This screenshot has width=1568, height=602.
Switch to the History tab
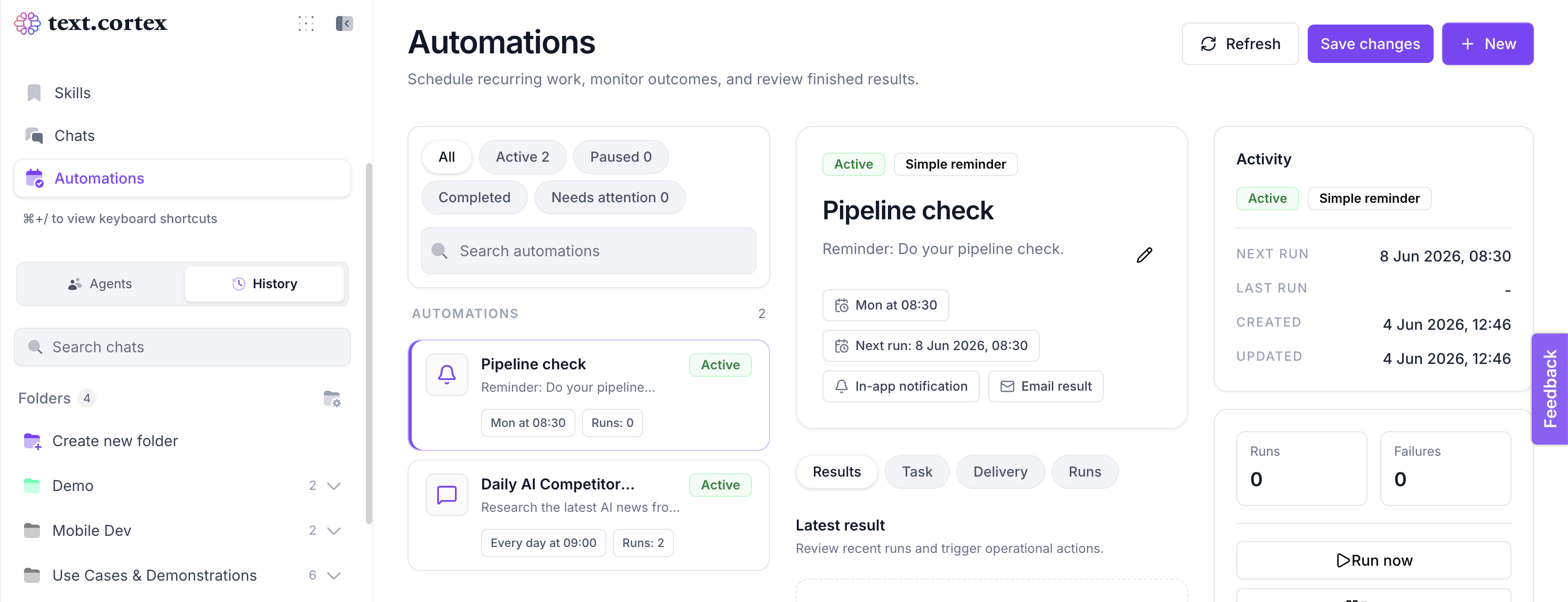265,284
